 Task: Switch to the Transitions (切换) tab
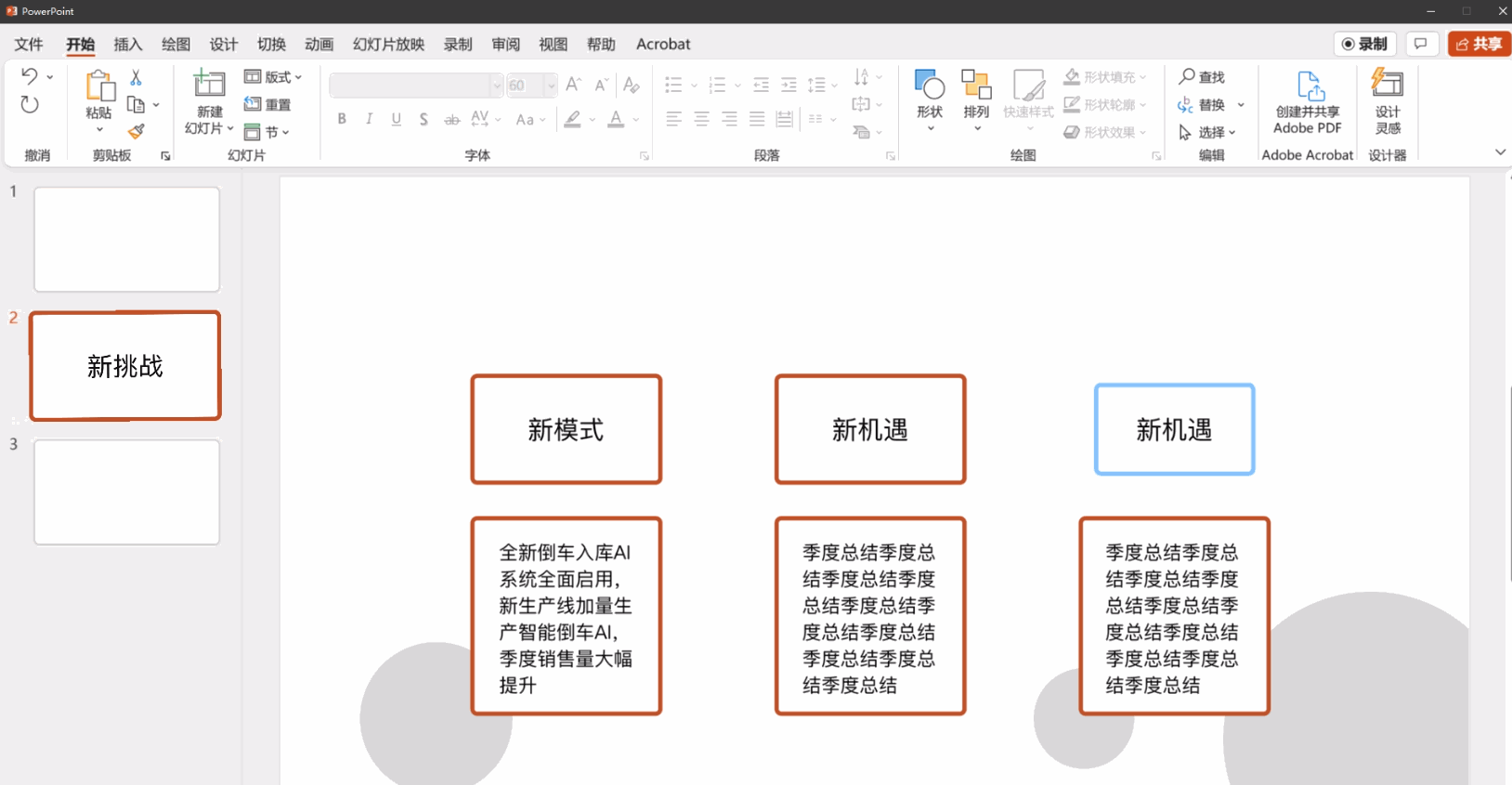[271, 45]
